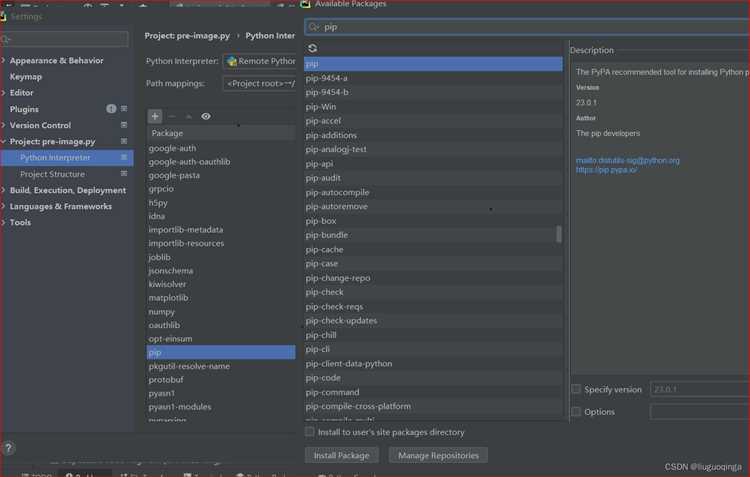Click the Manage Repositories button
This screenshot has width=750, height=477.
[438, 455]
